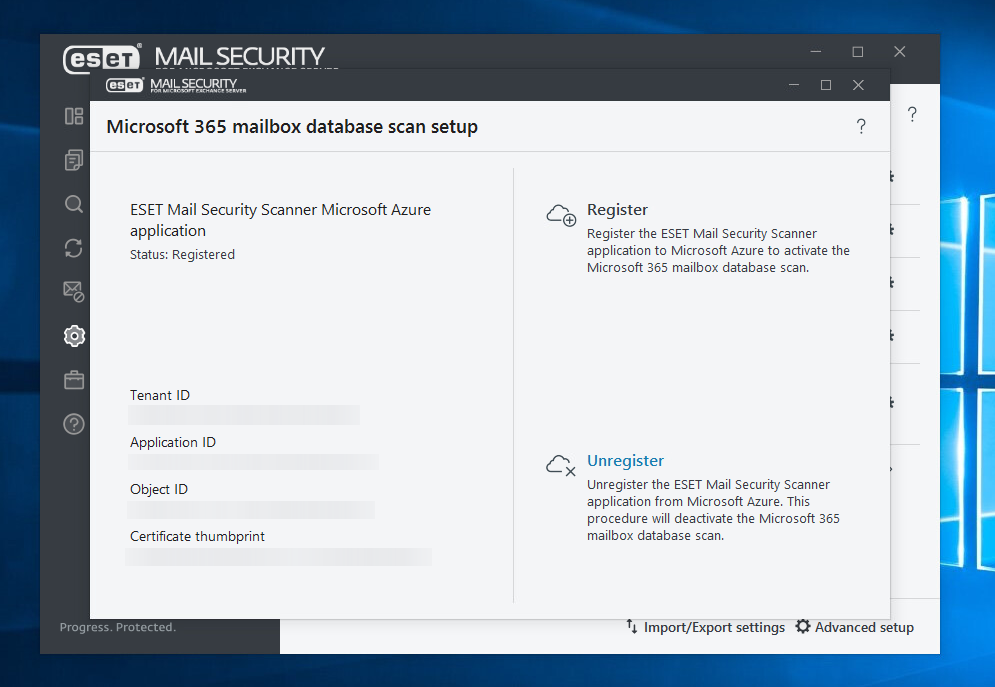Image resolution: width=995 pixels, height=687 pixels.
Task: Click the Update arrows sidebar icon
Action: pyautogui.click(x=74, y=248)
